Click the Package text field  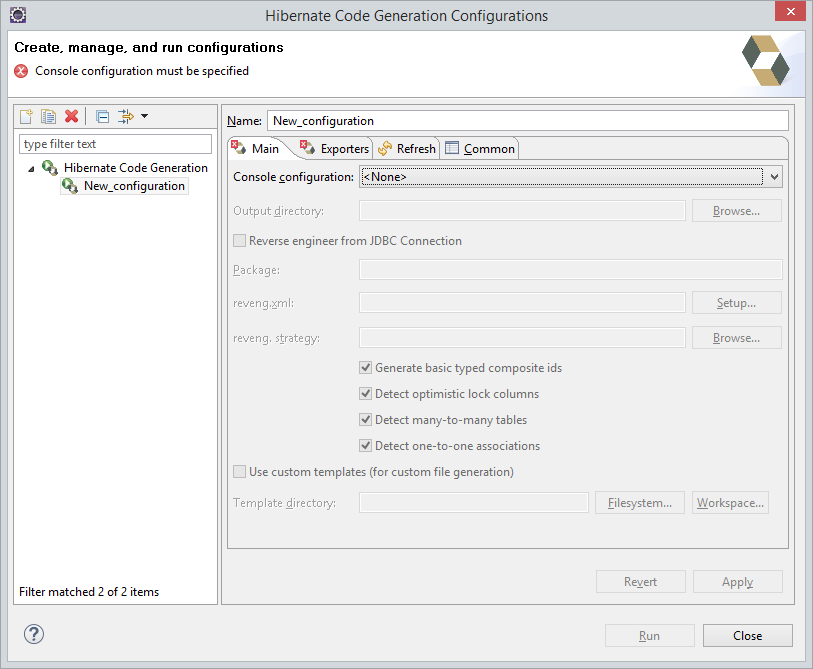pos(570,270)
